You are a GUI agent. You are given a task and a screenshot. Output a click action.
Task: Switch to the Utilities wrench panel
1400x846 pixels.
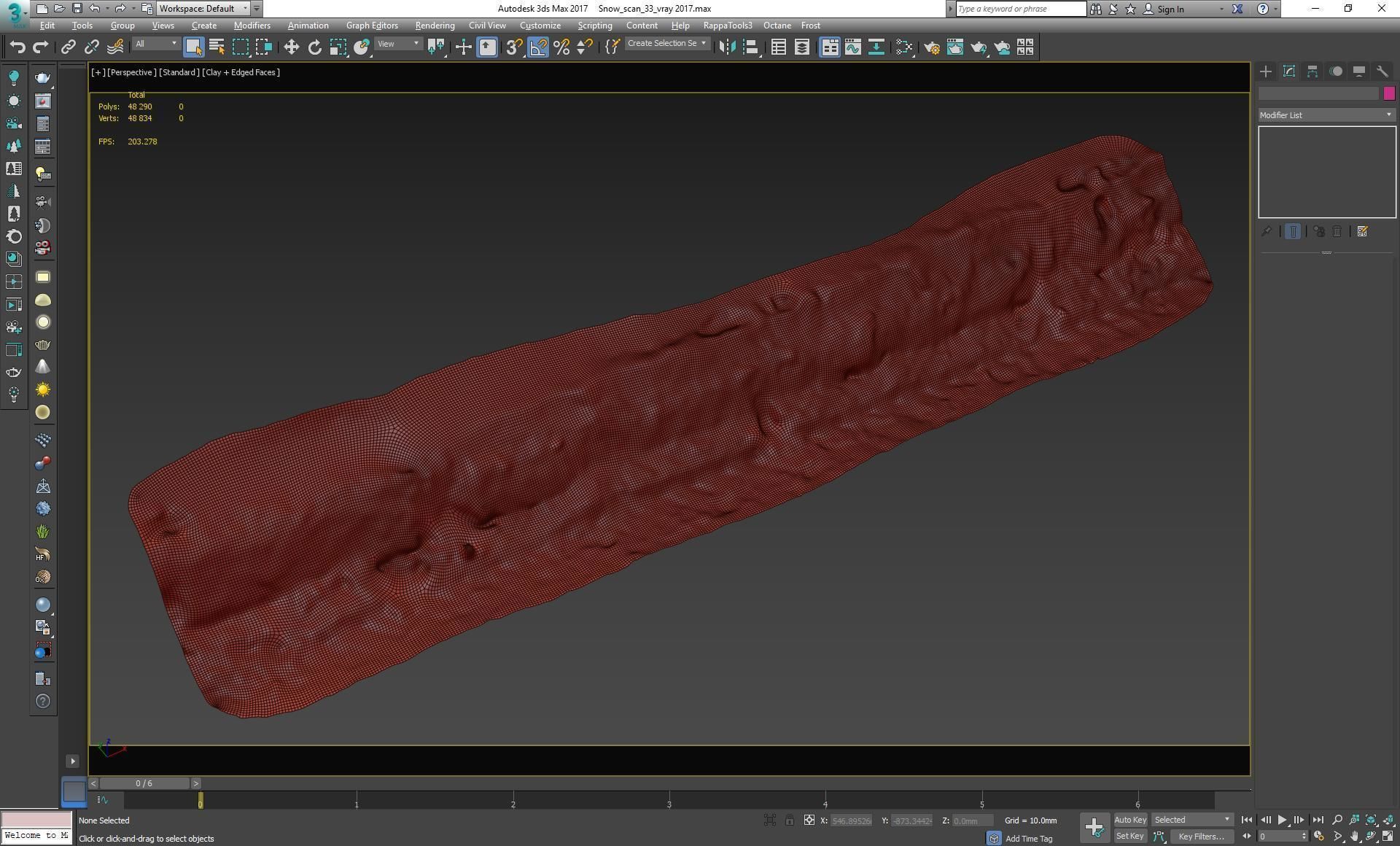[x=1382, y=71]
